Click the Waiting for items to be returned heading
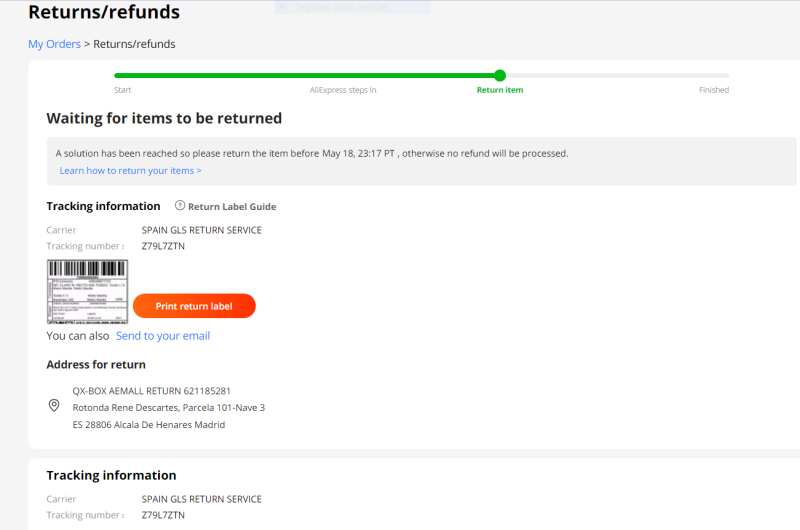Screen dimensions: 800x530 pyautogui.click(x=164, y=118)
